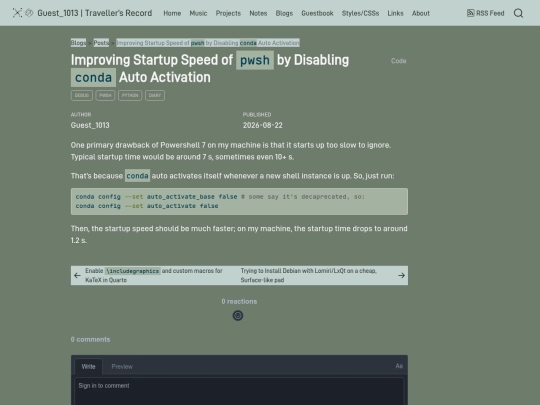Toggle the Aa markdown toolbar icon
Viewport: 540px width, 405px height.
pos(399,366)
